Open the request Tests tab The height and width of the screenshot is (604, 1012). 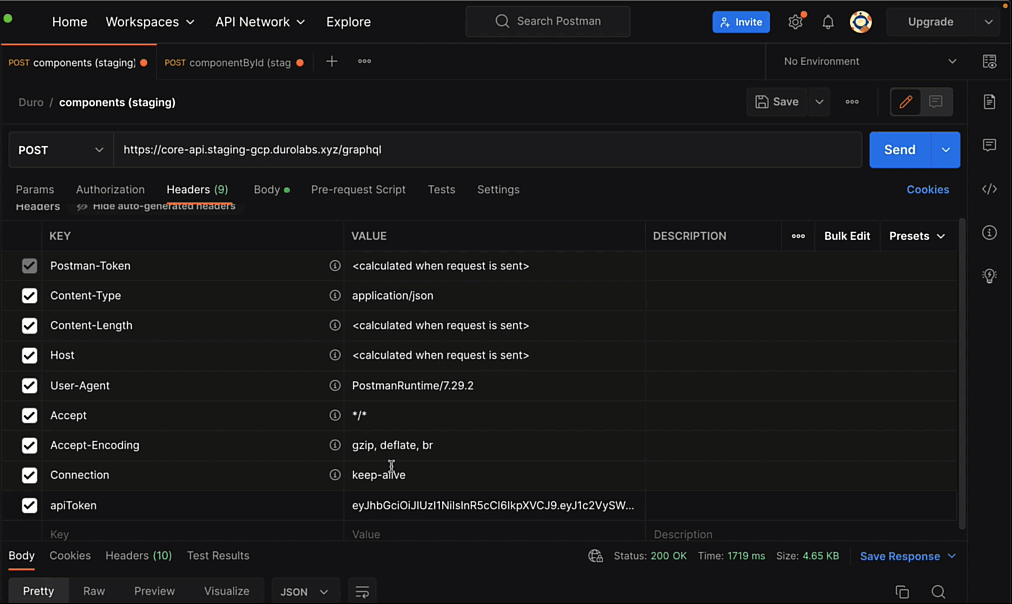(441, 190)
